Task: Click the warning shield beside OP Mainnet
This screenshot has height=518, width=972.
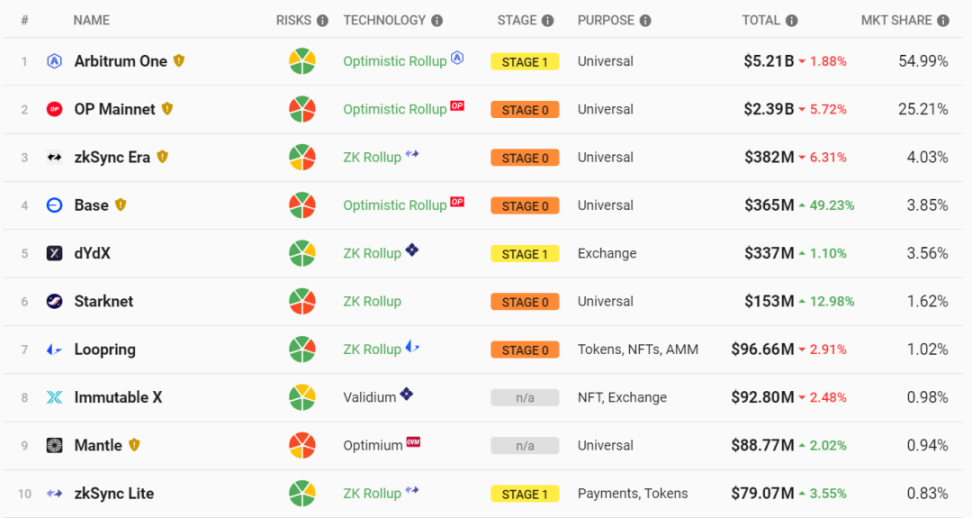Action: click(167, 108)
